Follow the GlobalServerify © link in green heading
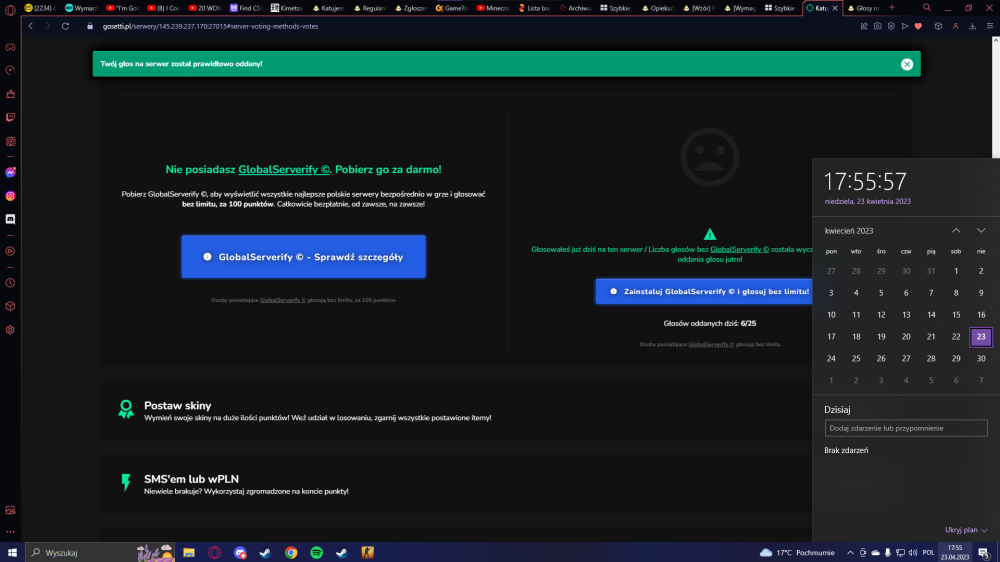The image size is (1000, 562). 284,170
